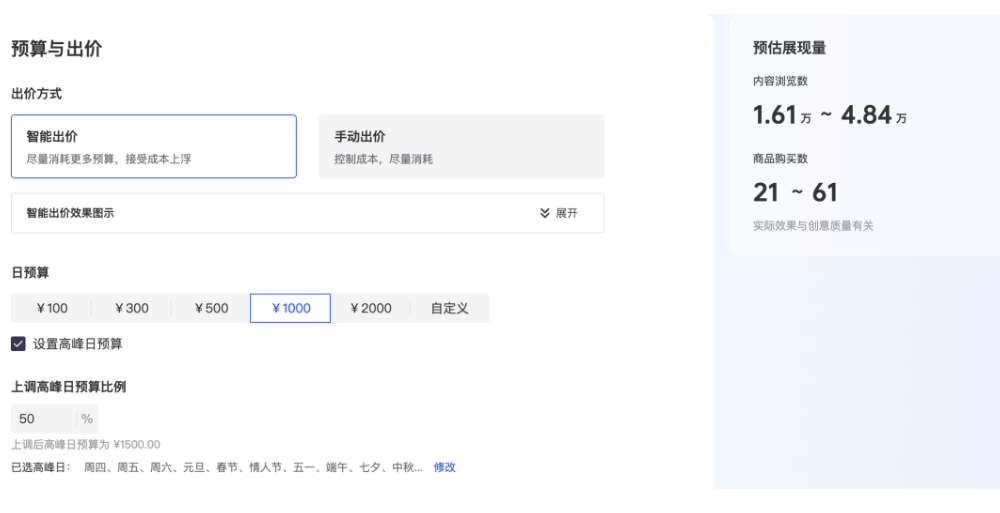Click the 1.61 万 ~ 4.84 万 estimate

click(830, 115)
